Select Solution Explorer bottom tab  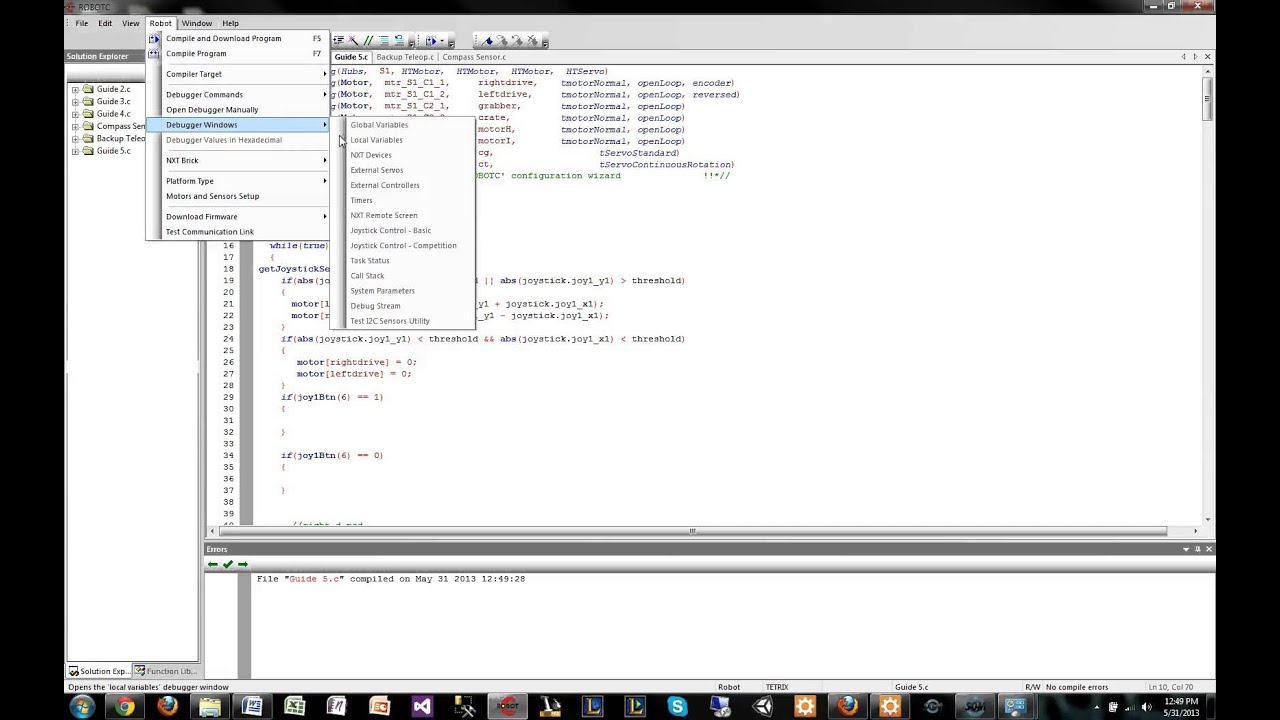(x=98, y=671)
